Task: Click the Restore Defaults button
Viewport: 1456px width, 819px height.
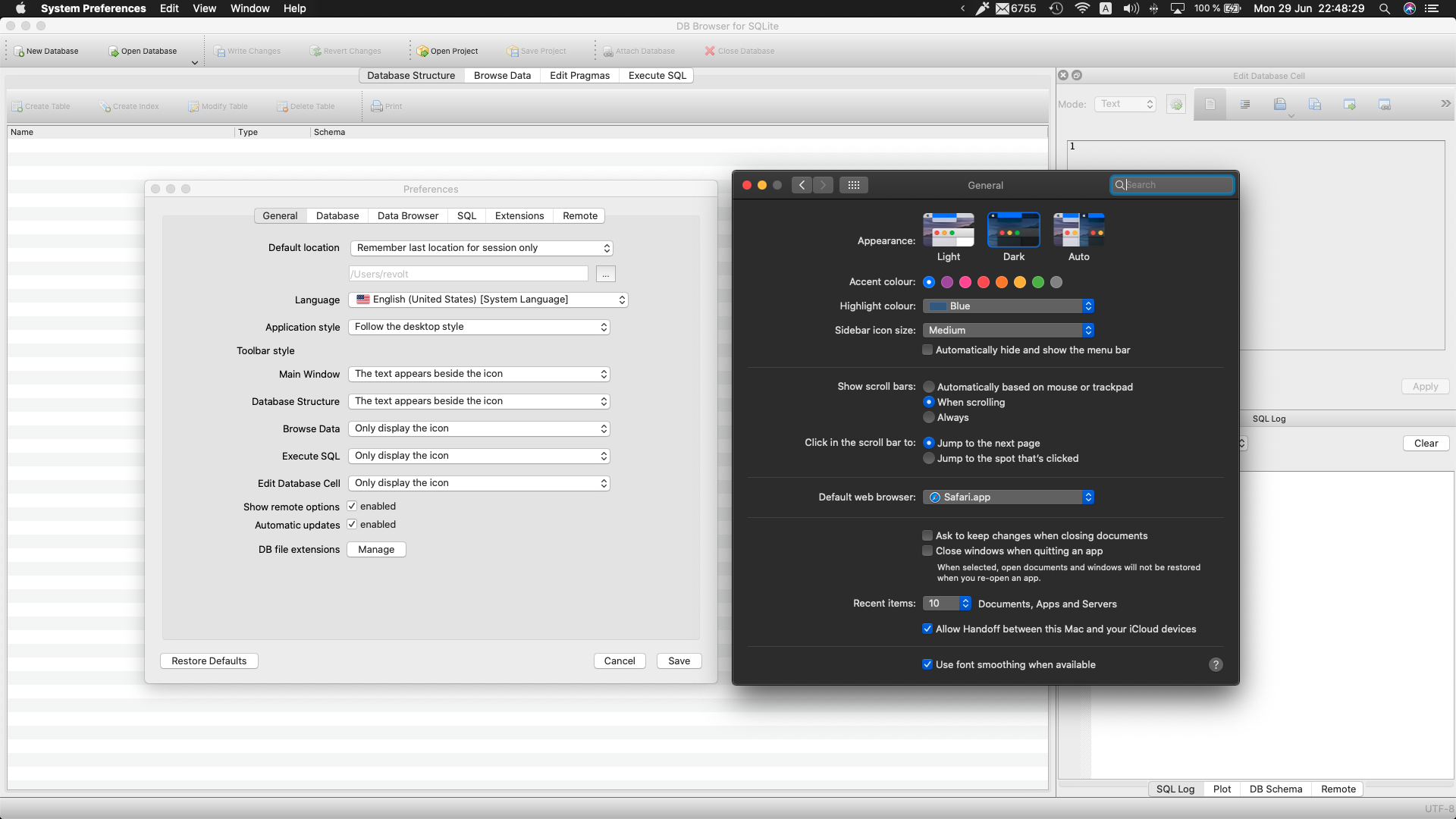Action: [x=209, y=661]
